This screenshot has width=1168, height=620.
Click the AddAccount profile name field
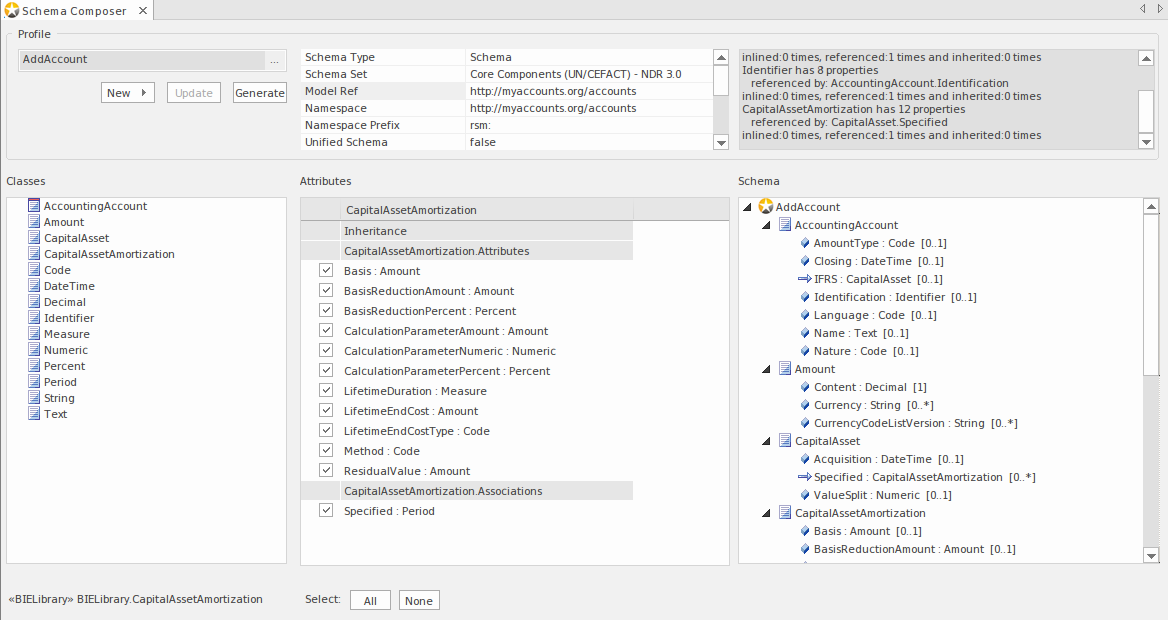[140, 60]
